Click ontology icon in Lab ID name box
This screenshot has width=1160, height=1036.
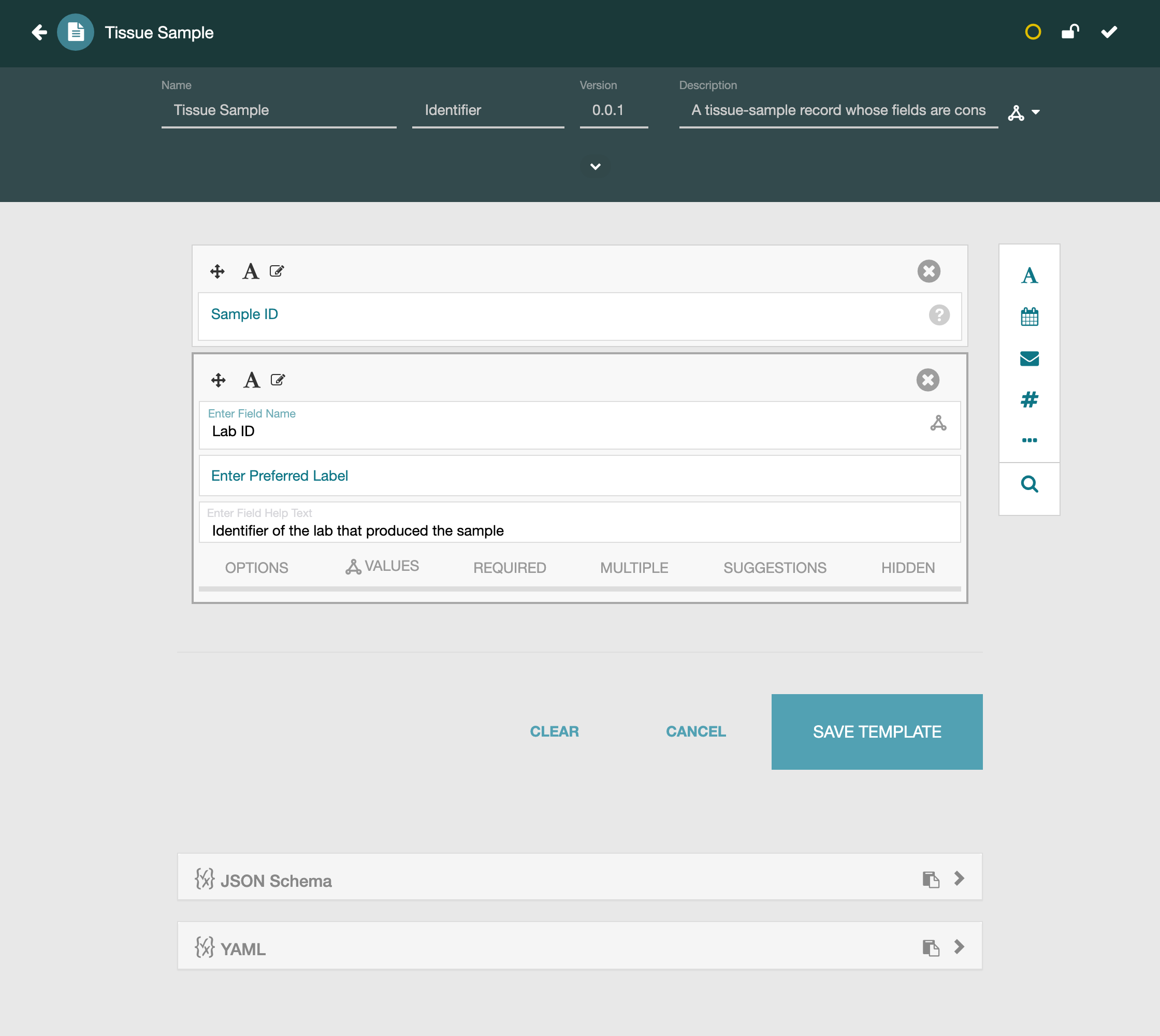click(x=938, y=423)
